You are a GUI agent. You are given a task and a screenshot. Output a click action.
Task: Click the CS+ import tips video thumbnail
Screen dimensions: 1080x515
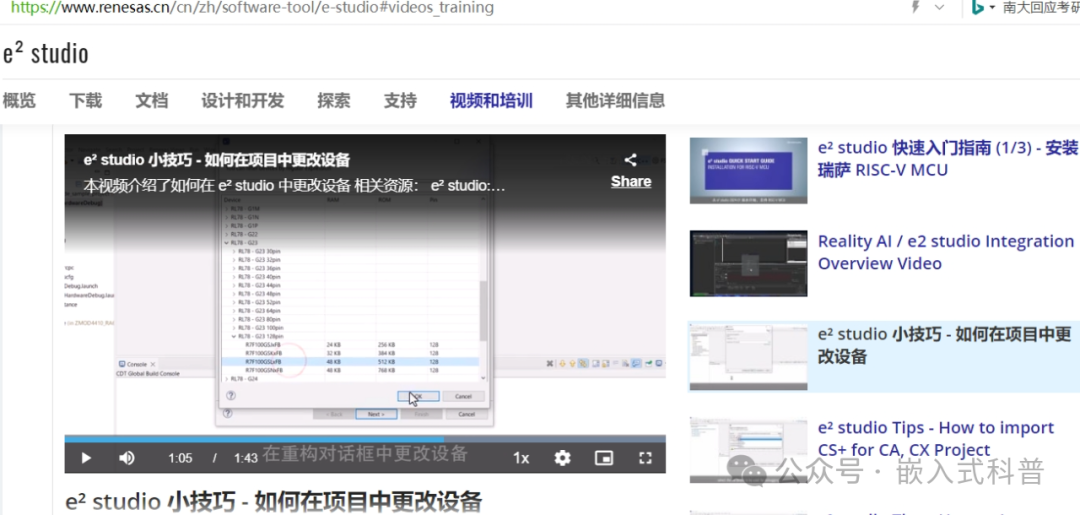point(748,450)
